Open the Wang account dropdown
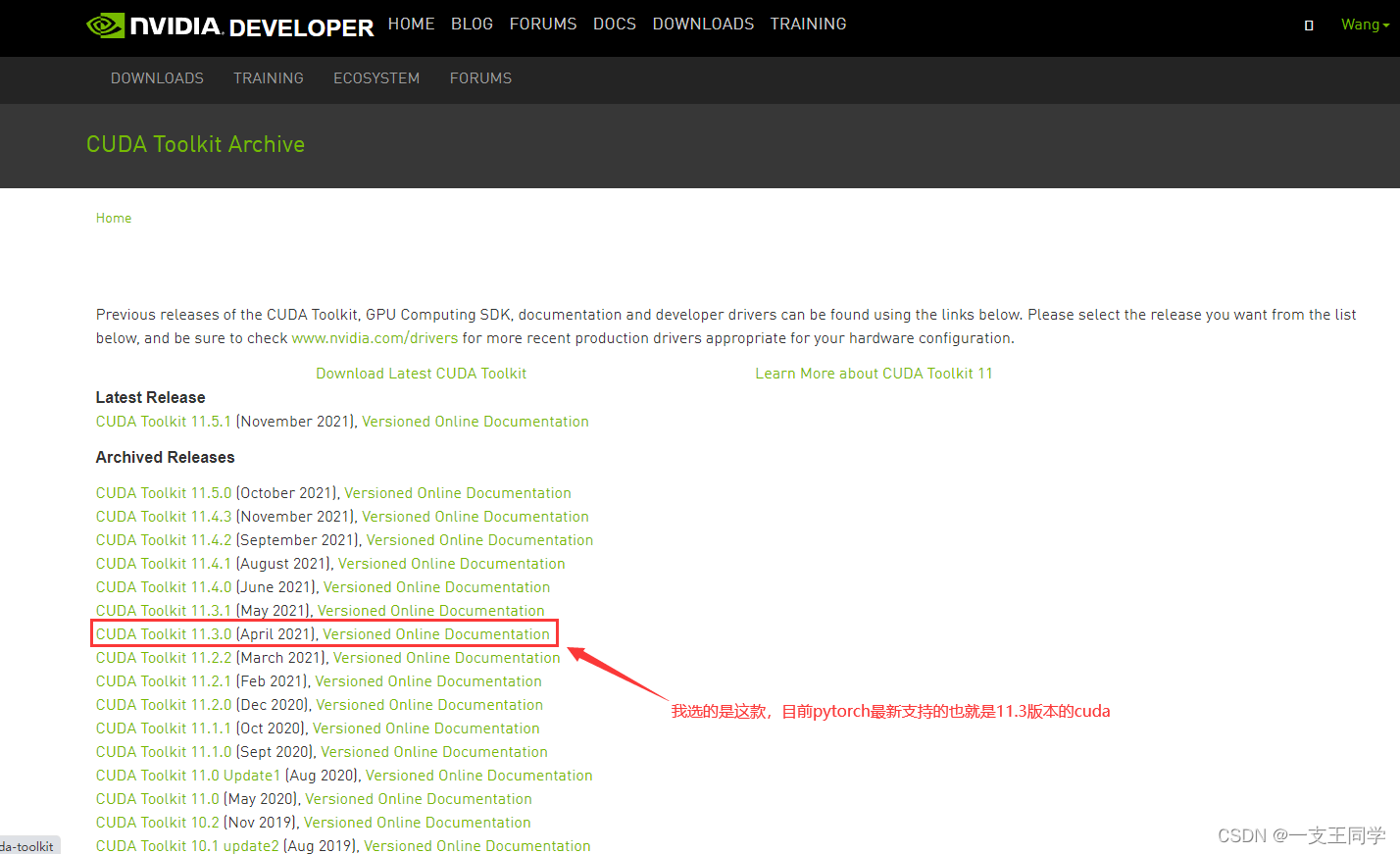Viewport: 1400px width, 854px height. pyautogui.click(x=1365, y=25)
